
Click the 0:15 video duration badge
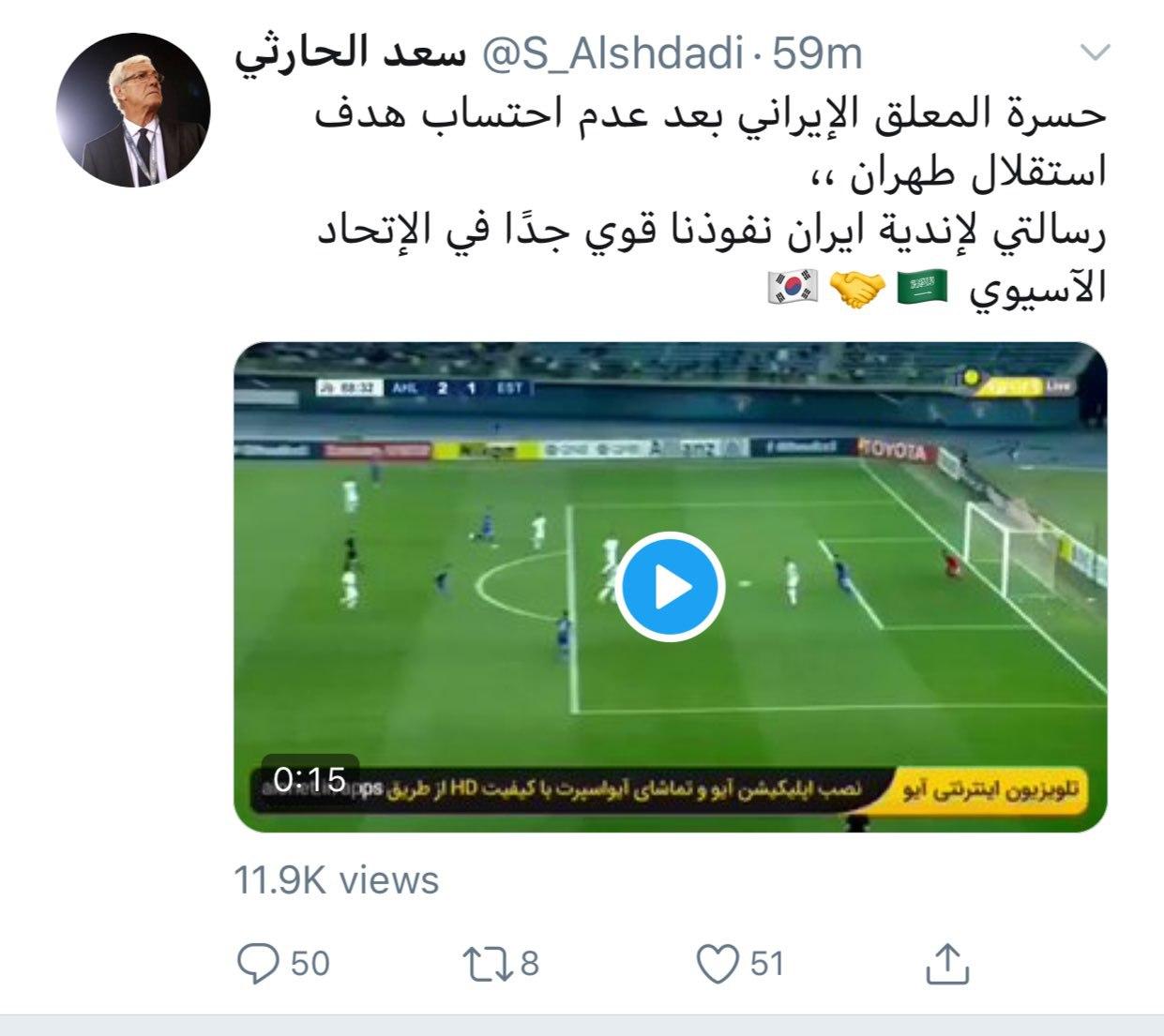(x=310, y=778)
